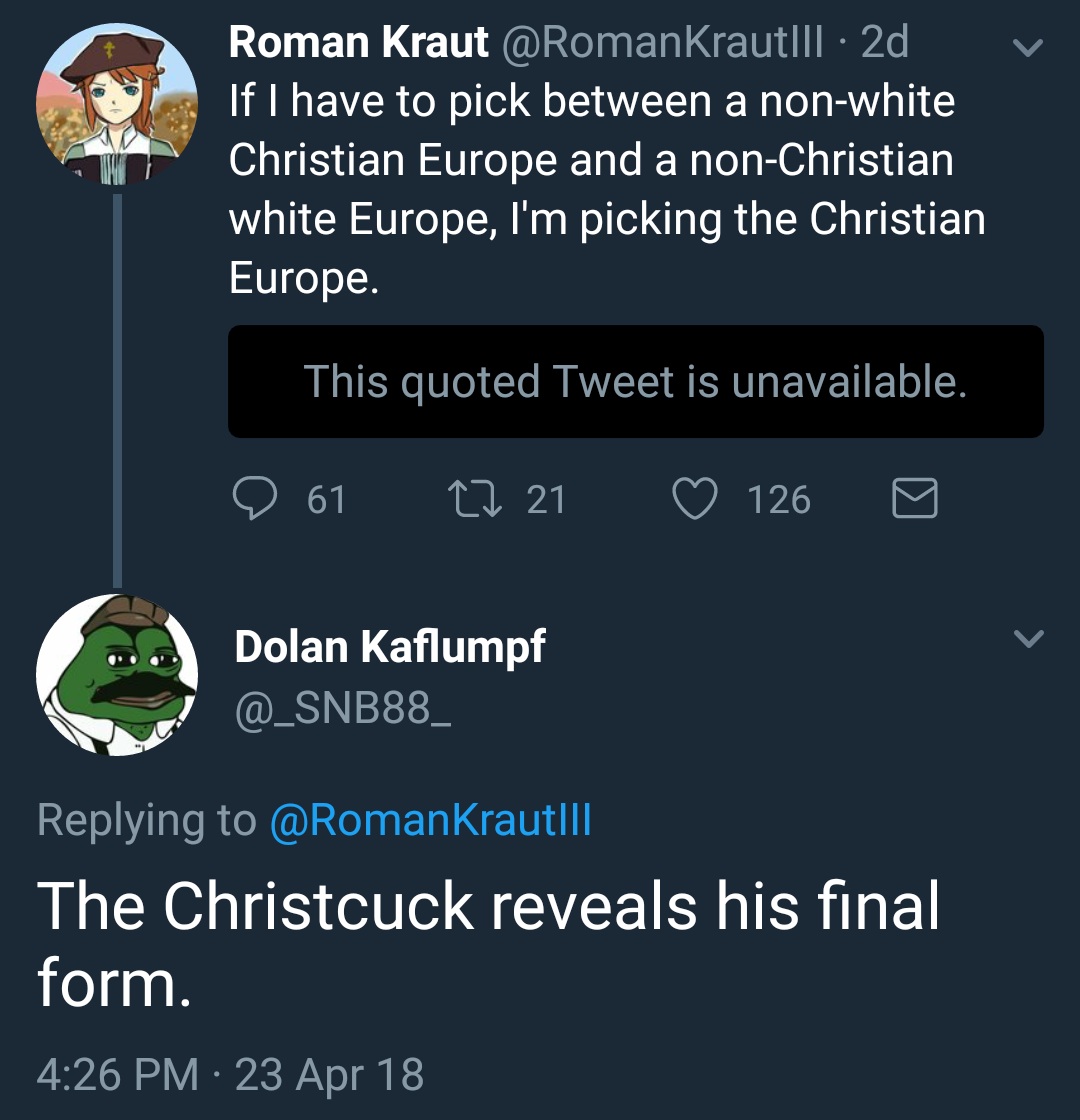Retweet Roman Kraut's tweet
Viewport: 1080px width, 1120px height.
tap(475, 499)
